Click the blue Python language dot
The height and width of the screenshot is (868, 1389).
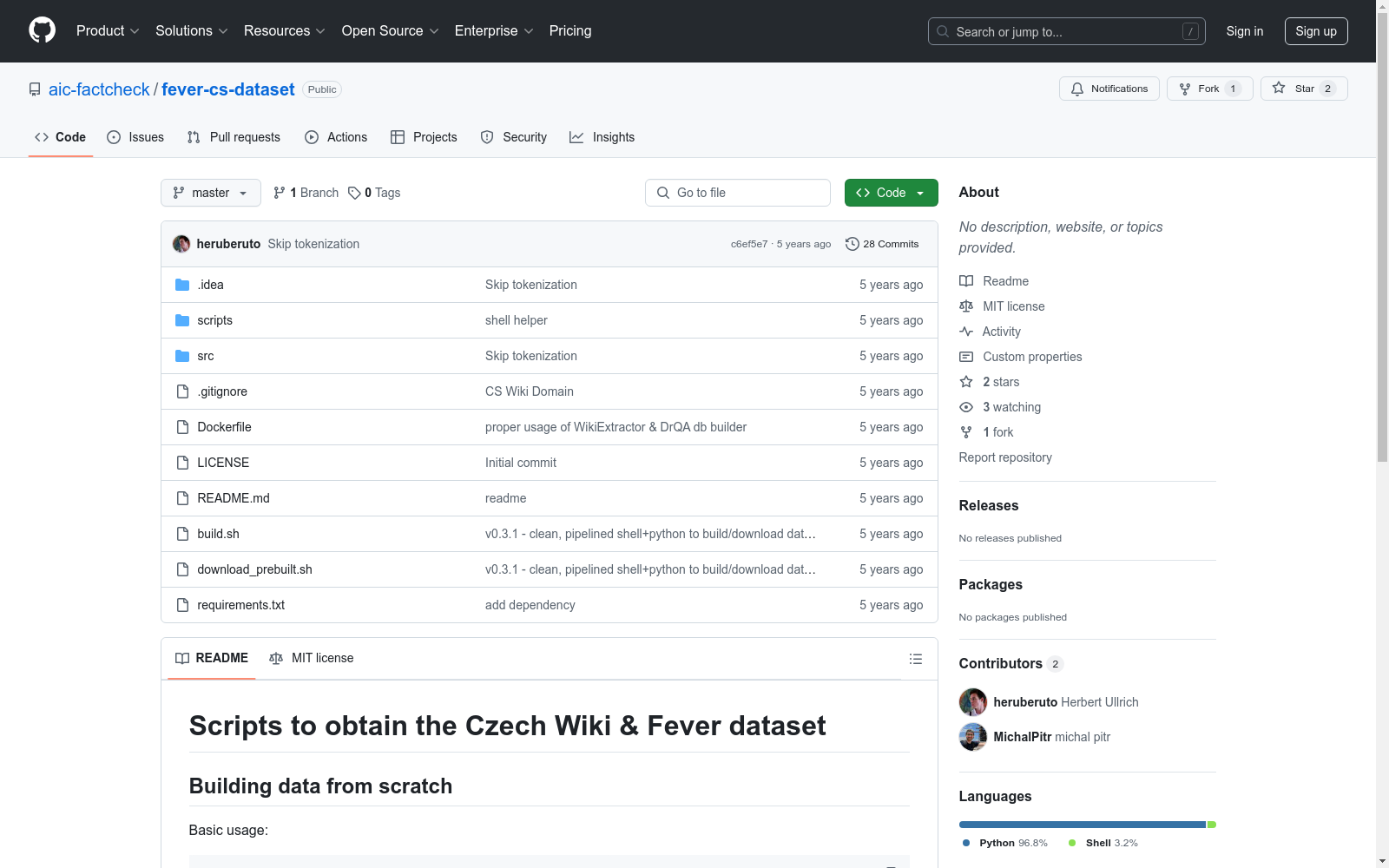(966, 843)
